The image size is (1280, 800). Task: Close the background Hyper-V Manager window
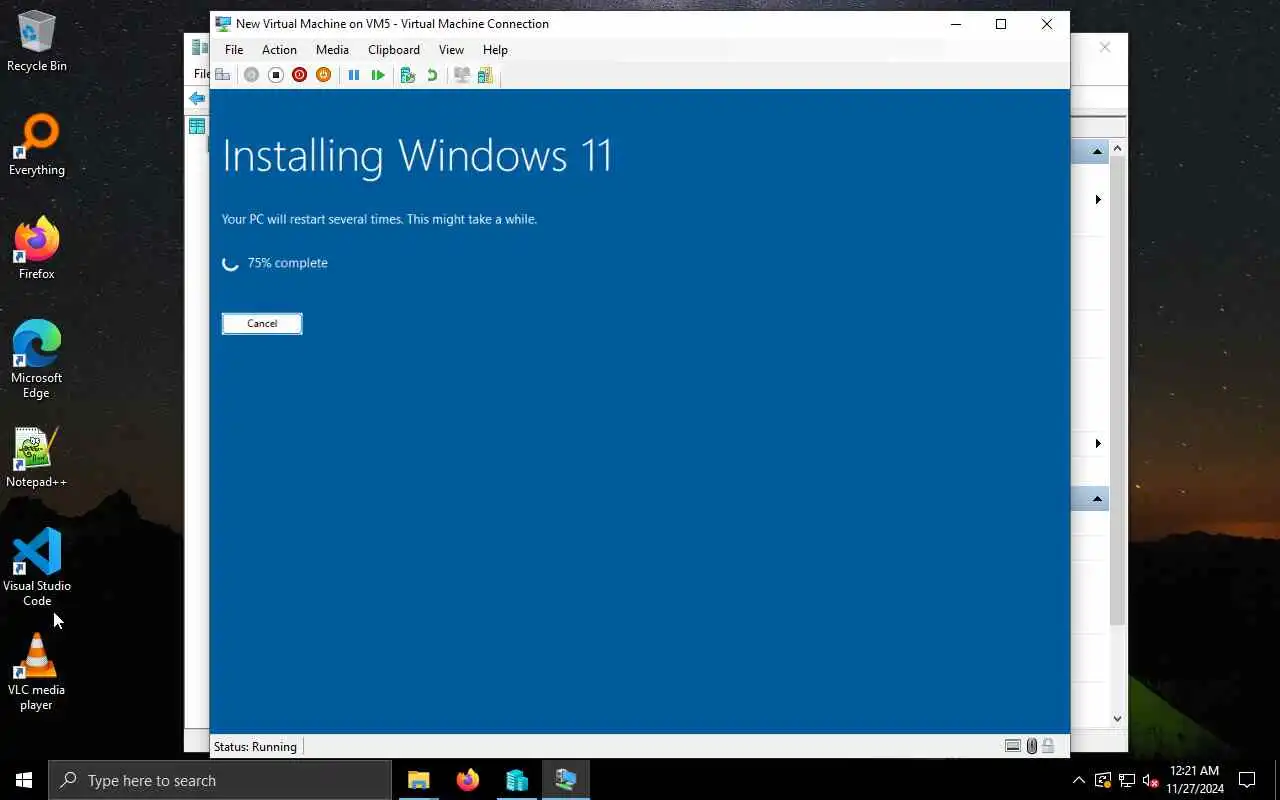1105,47
